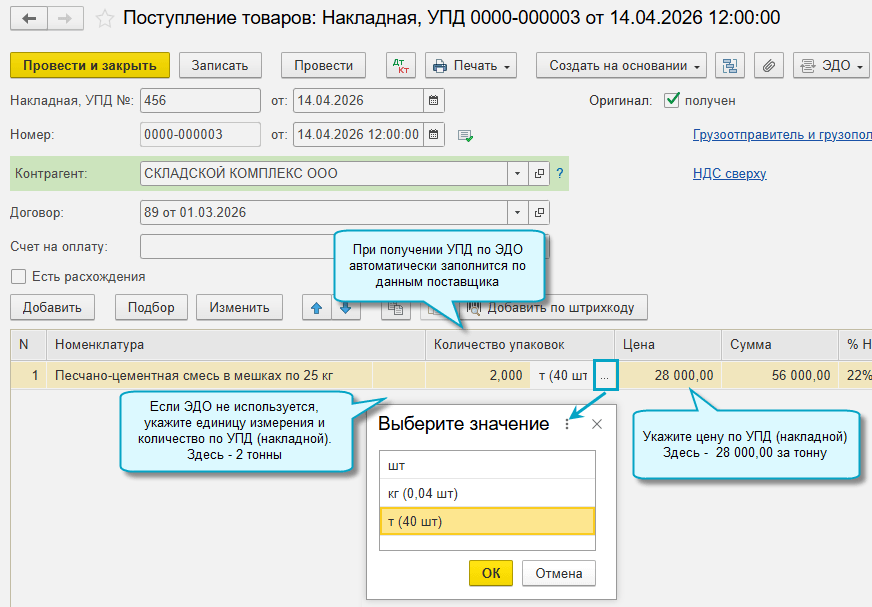Open document structure (related documents) icon
Image resolution: width=872 pixels, height=607 pixels.
[x=730, y=66]
